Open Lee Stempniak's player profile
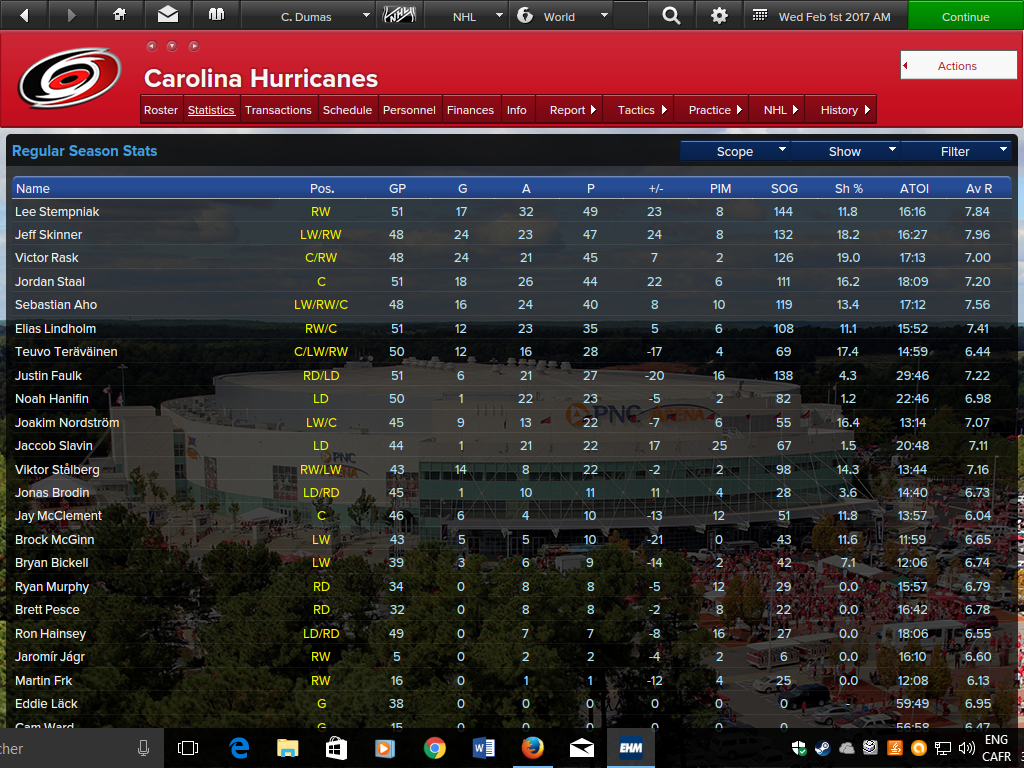Viewport: 1024px width, 768px height. click(x=57, y=212)
